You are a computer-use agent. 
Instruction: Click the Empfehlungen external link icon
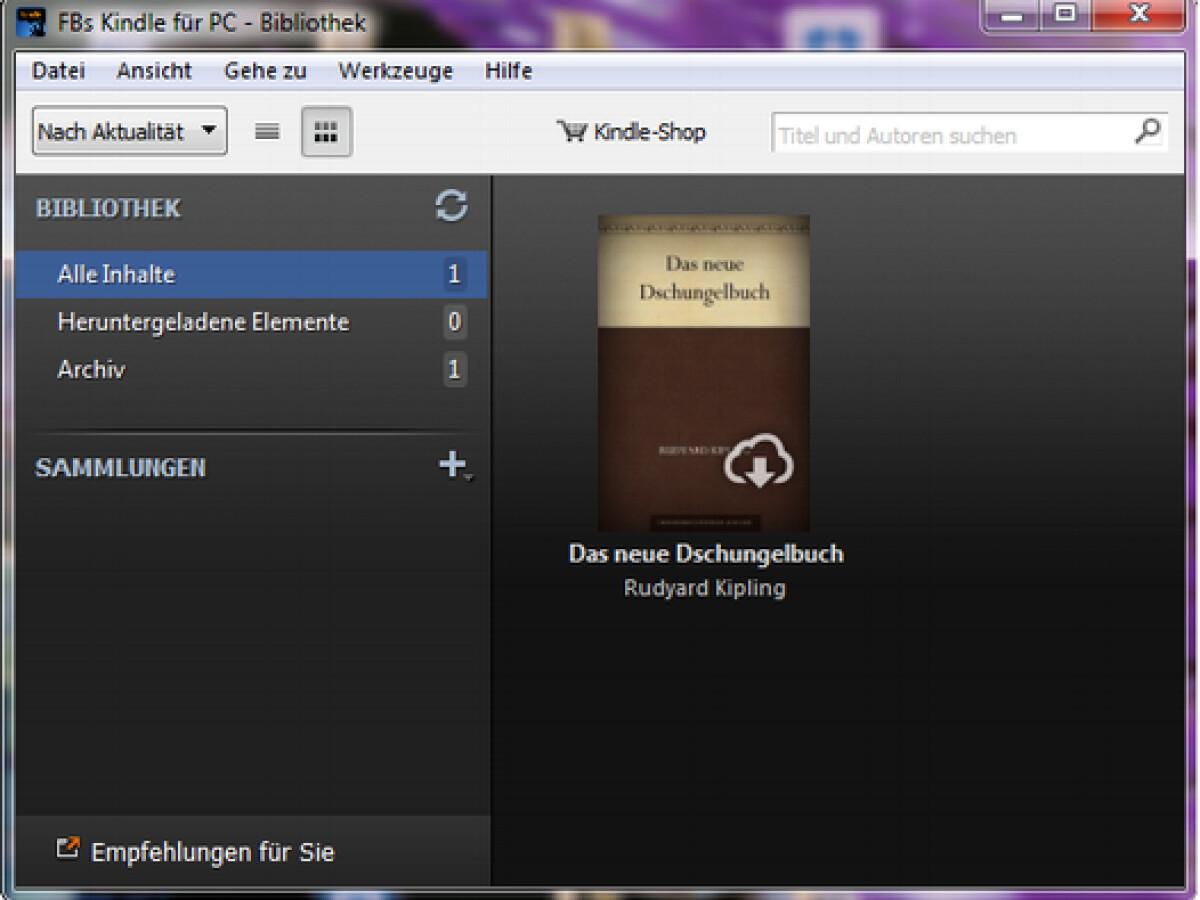pyautogui.click(x=68, y=850)
